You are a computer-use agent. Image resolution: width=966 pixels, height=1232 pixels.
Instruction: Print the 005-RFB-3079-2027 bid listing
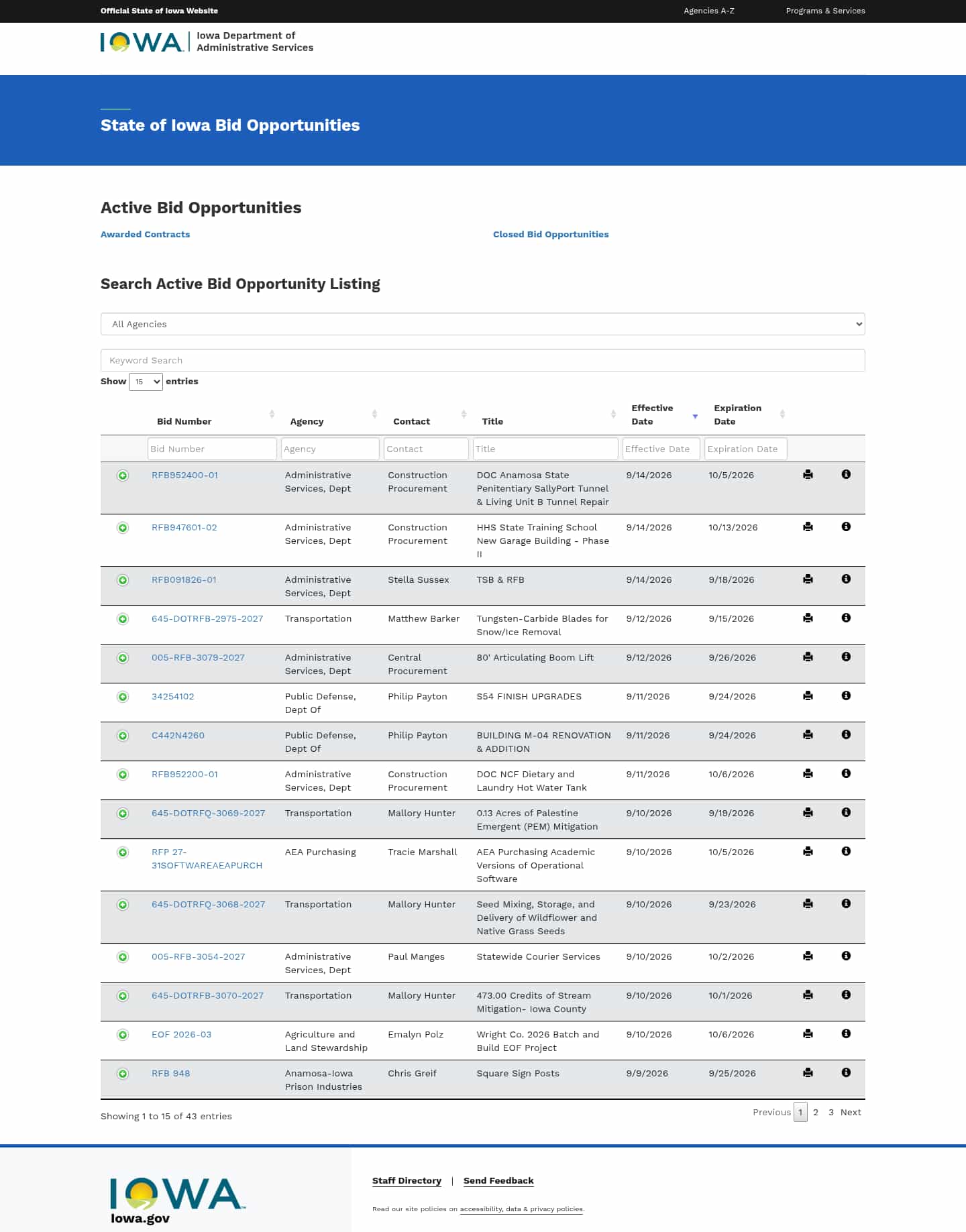[x=808, y=657]
